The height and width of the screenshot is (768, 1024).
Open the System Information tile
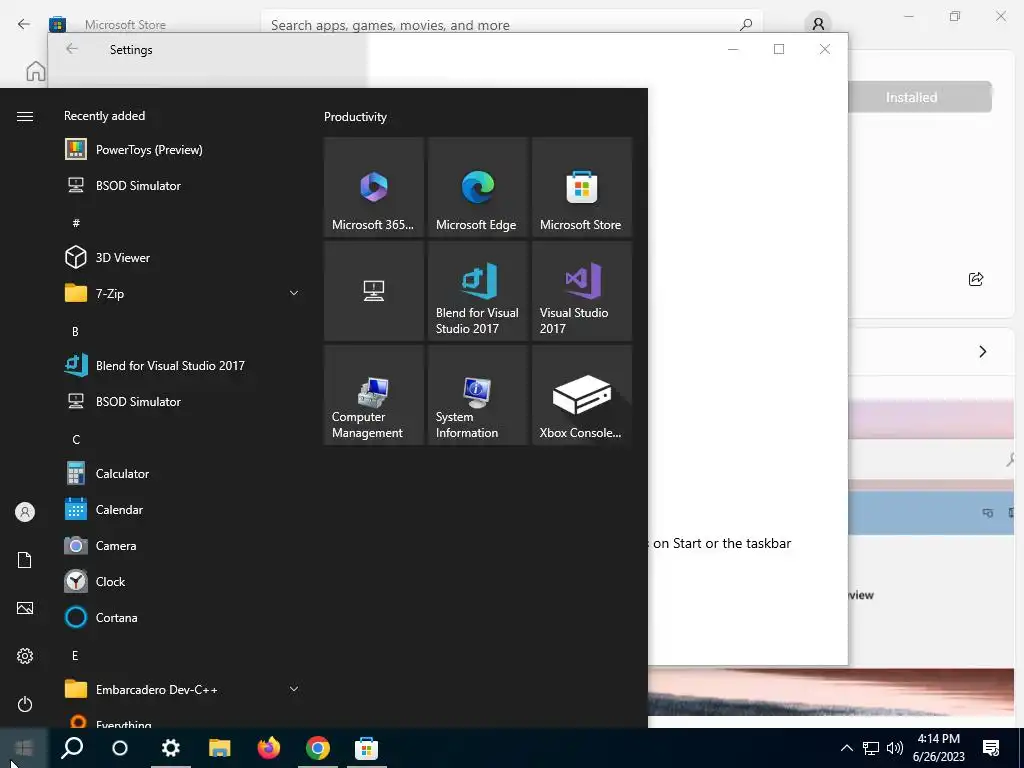point(477,395)
